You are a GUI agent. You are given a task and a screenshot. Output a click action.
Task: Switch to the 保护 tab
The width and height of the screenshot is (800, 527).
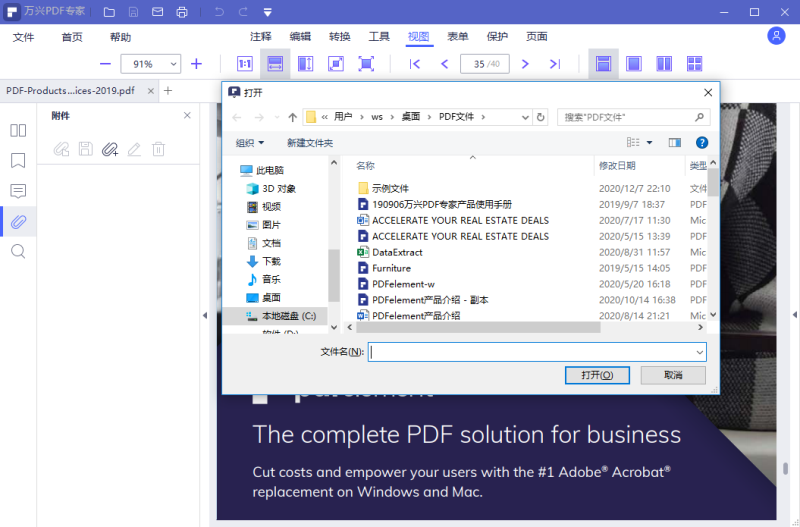click(497, 36)
